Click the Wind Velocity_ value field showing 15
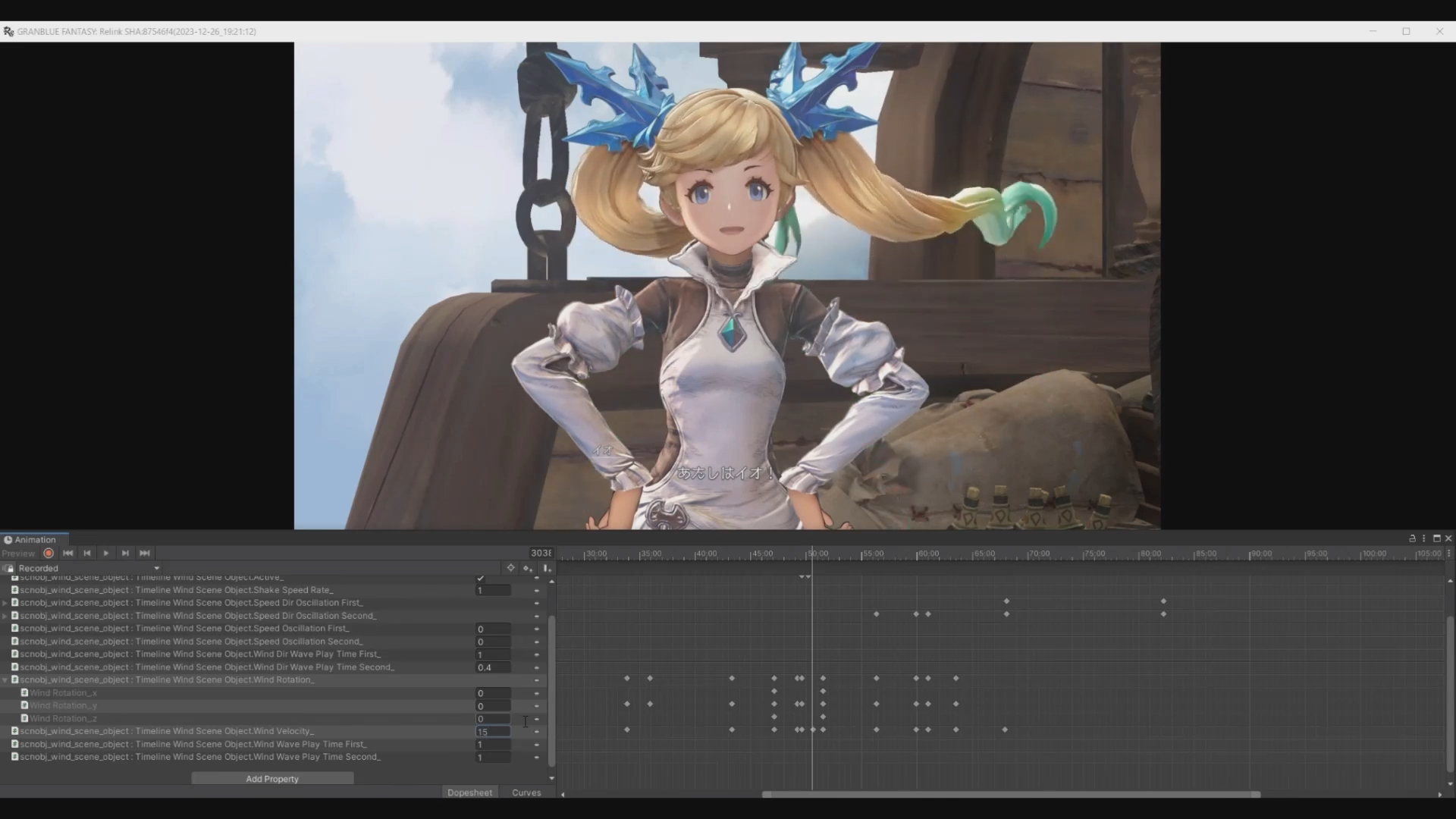1456x819 pixels. tap(493, 732)
